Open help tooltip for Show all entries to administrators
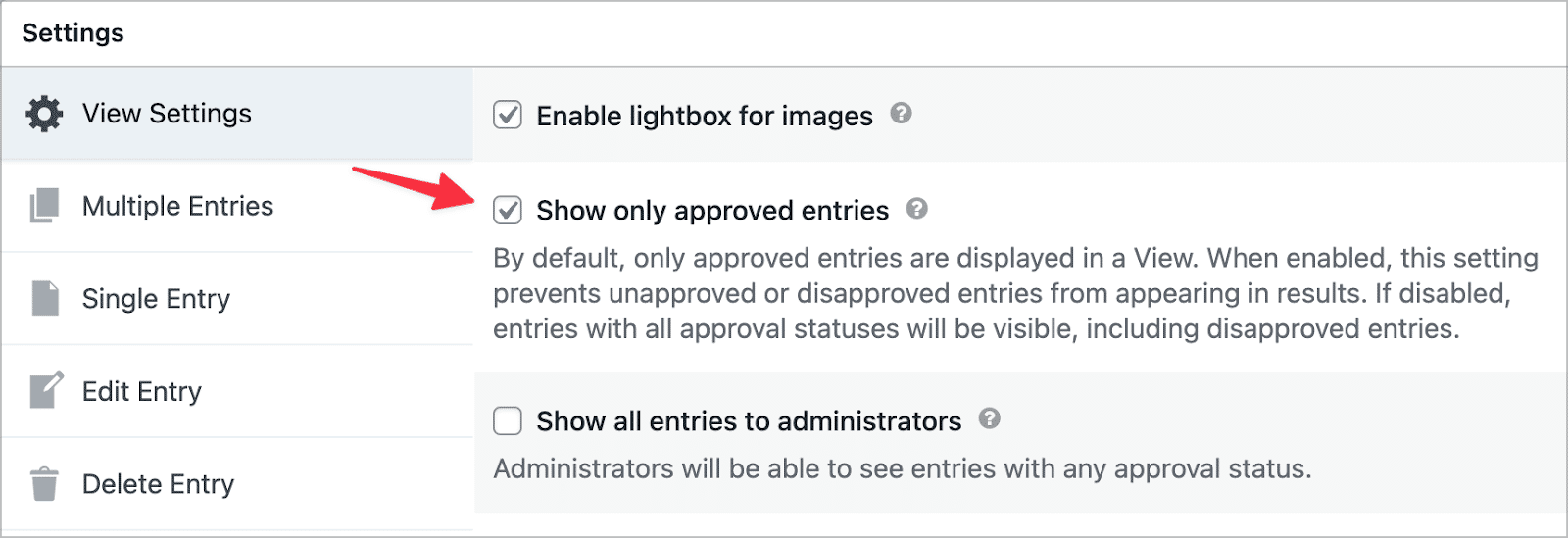Viewport: 1568px width, 538px height. tap(990, 419)
